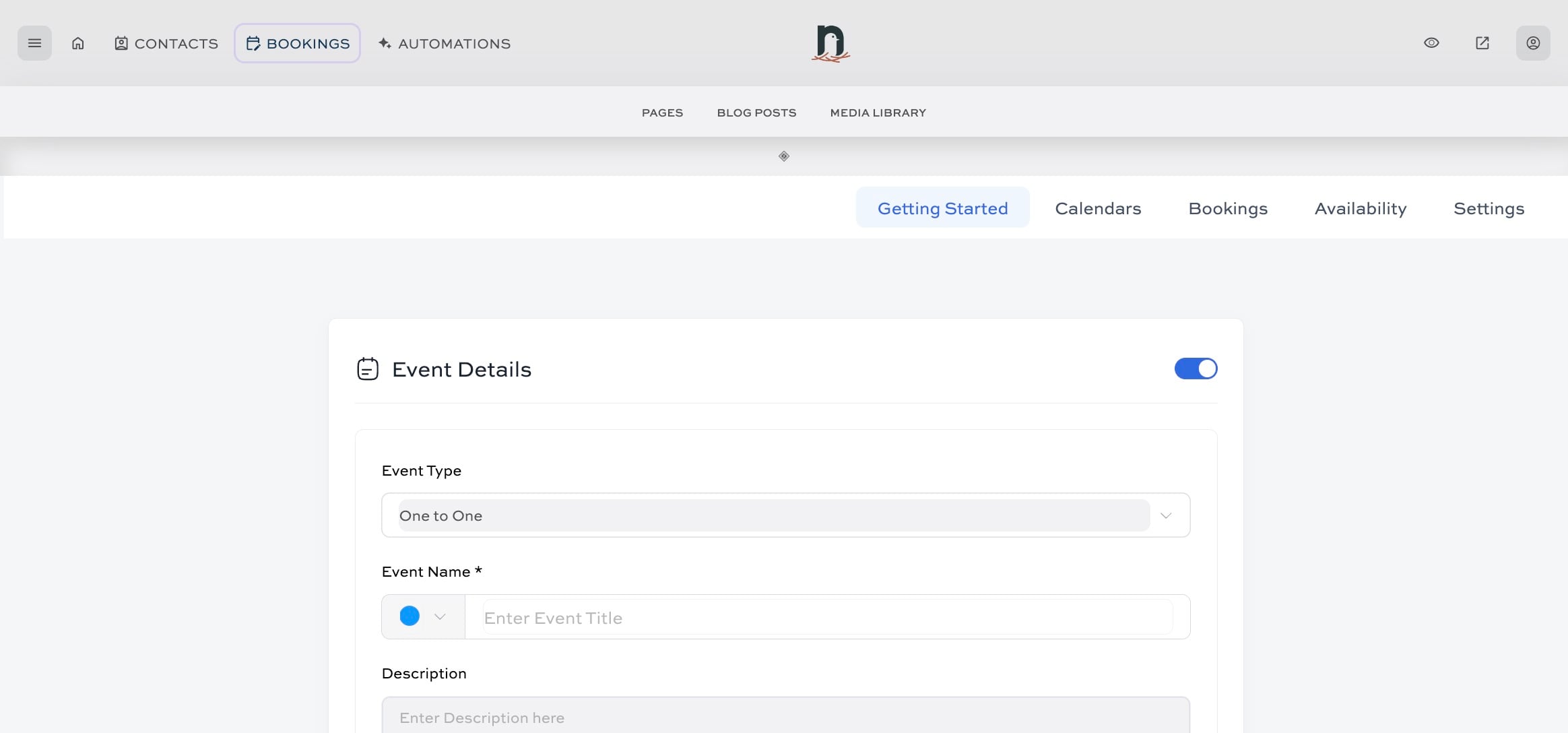The height and width of the screenshot is (733, 1568).
Task: Switch to the Calendars tab
Action: coord(1098,208)
